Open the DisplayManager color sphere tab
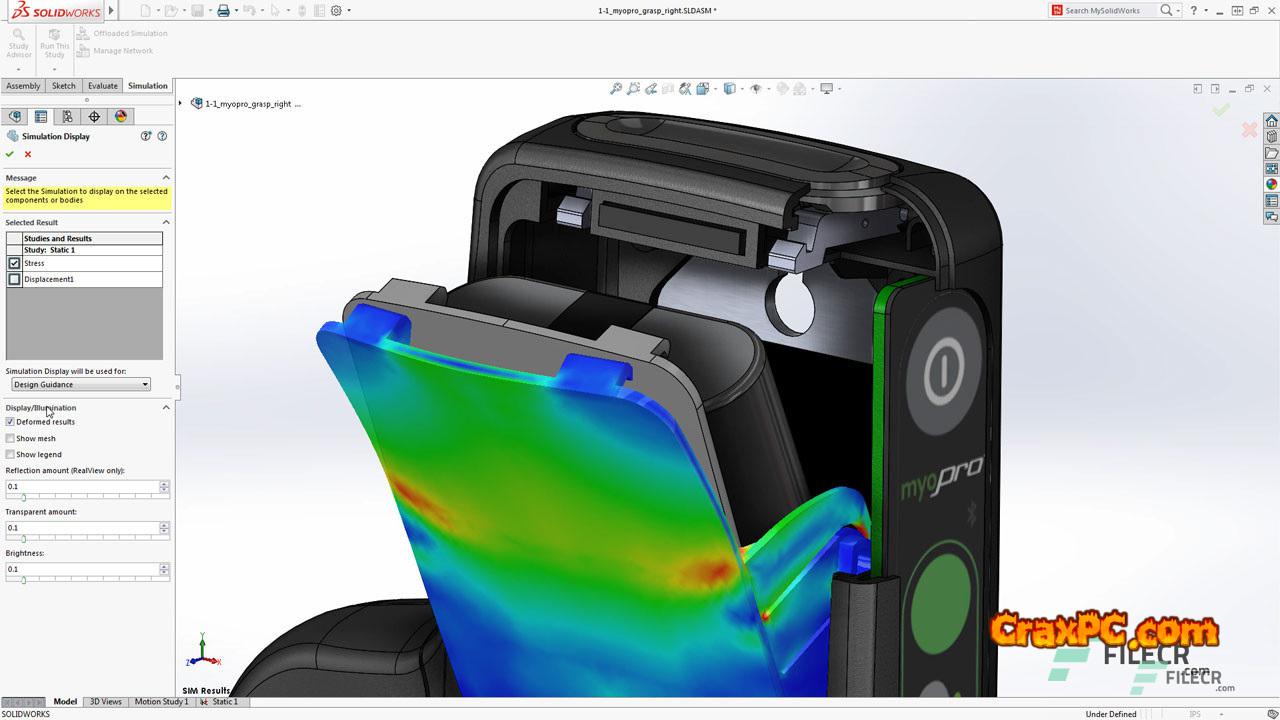Viewport: 1280px width, 720px height. (121, 117)
